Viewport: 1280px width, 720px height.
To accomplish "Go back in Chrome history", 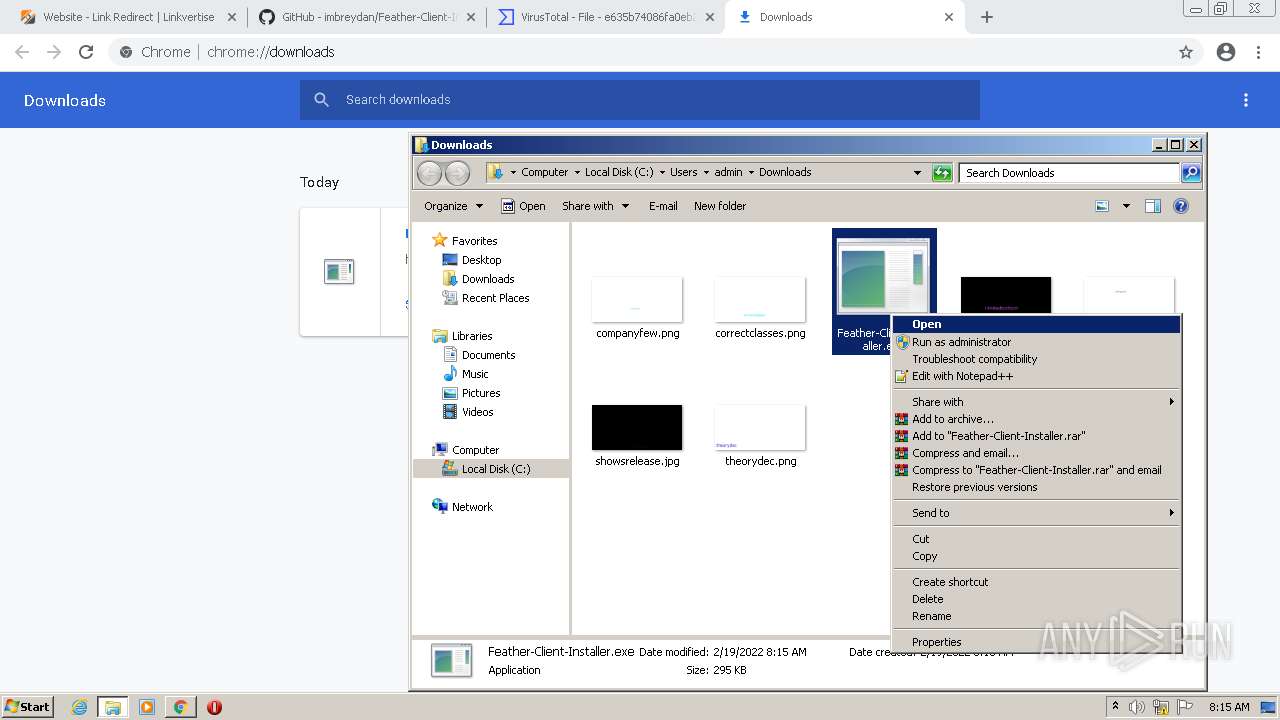I will [x=22, y=52].
